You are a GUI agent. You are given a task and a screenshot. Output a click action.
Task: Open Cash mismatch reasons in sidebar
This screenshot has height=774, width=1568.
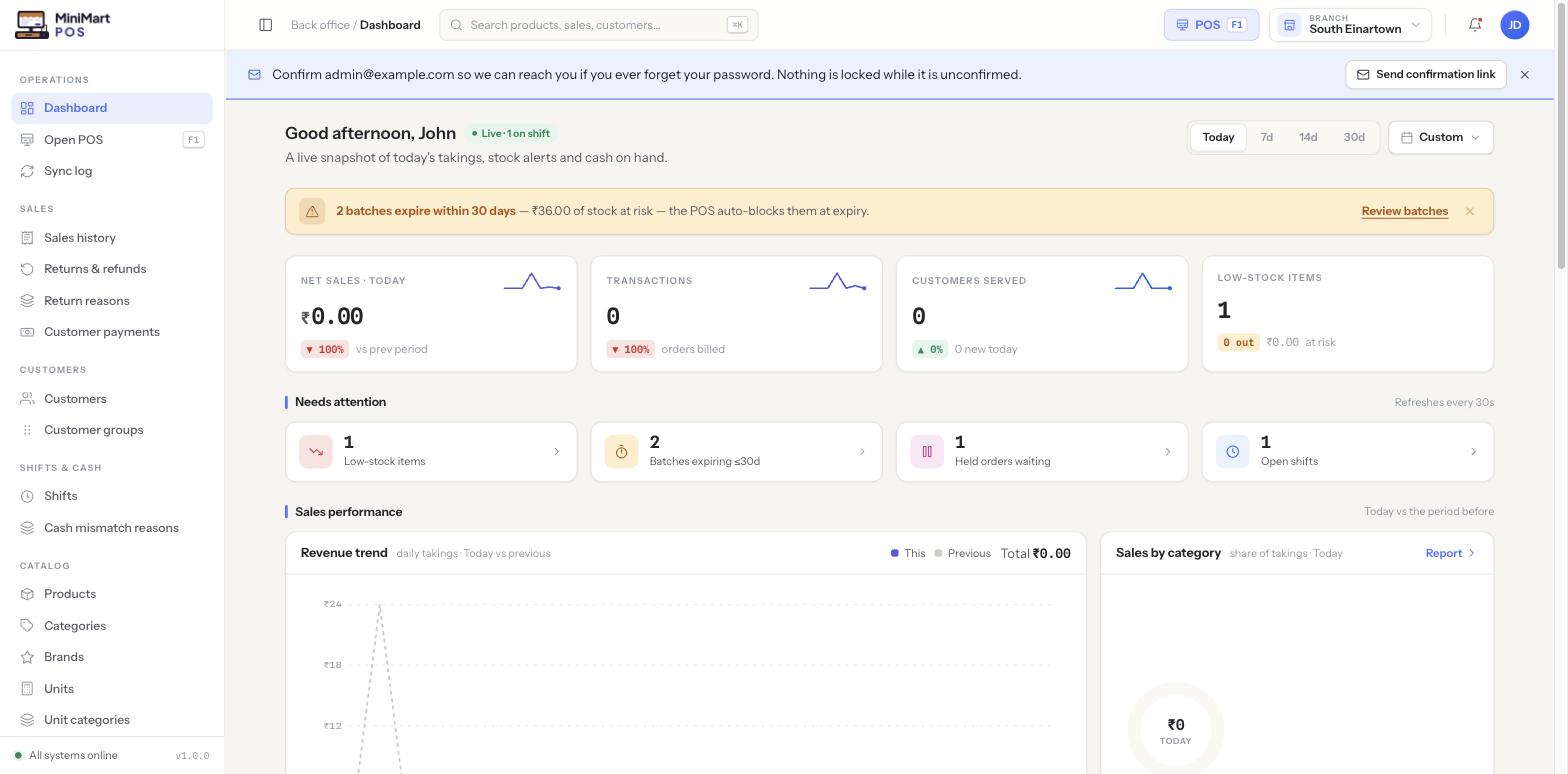[x=112, y=528]
